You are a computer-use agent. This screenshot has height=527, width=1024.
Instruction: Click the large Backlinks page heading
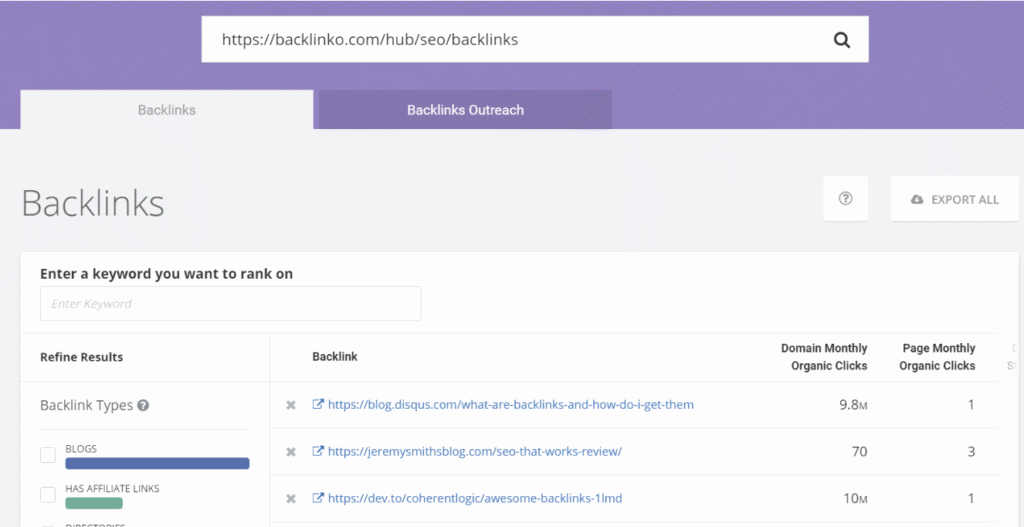93,204
